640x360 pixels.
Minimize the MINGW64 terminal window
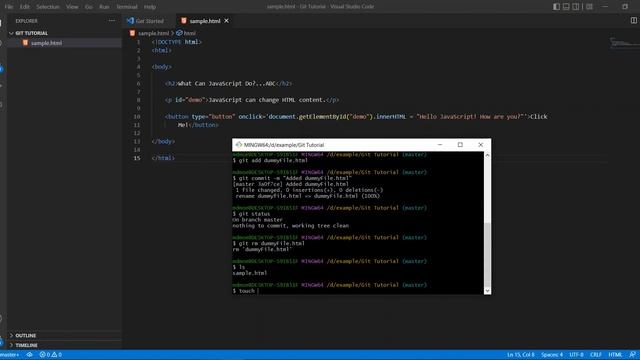click(440, 144)
